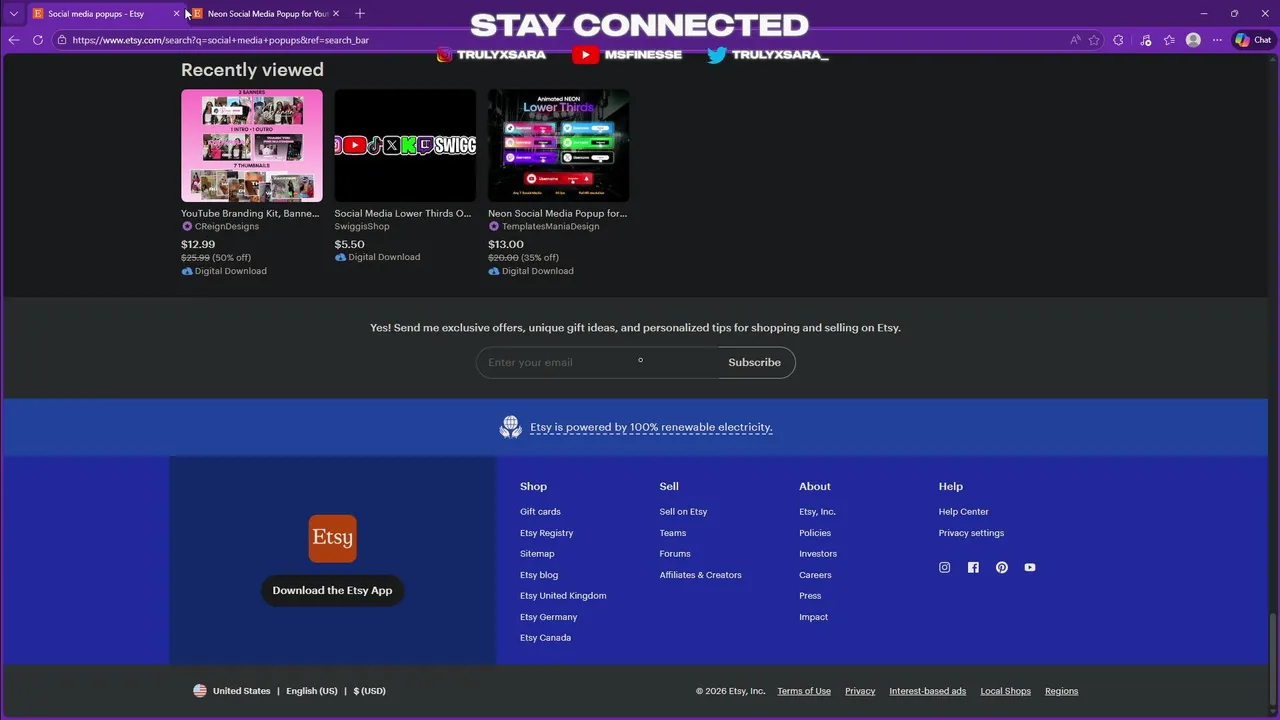
Task: Open the footer Privacy link
Action: click(x=860, y=691)
